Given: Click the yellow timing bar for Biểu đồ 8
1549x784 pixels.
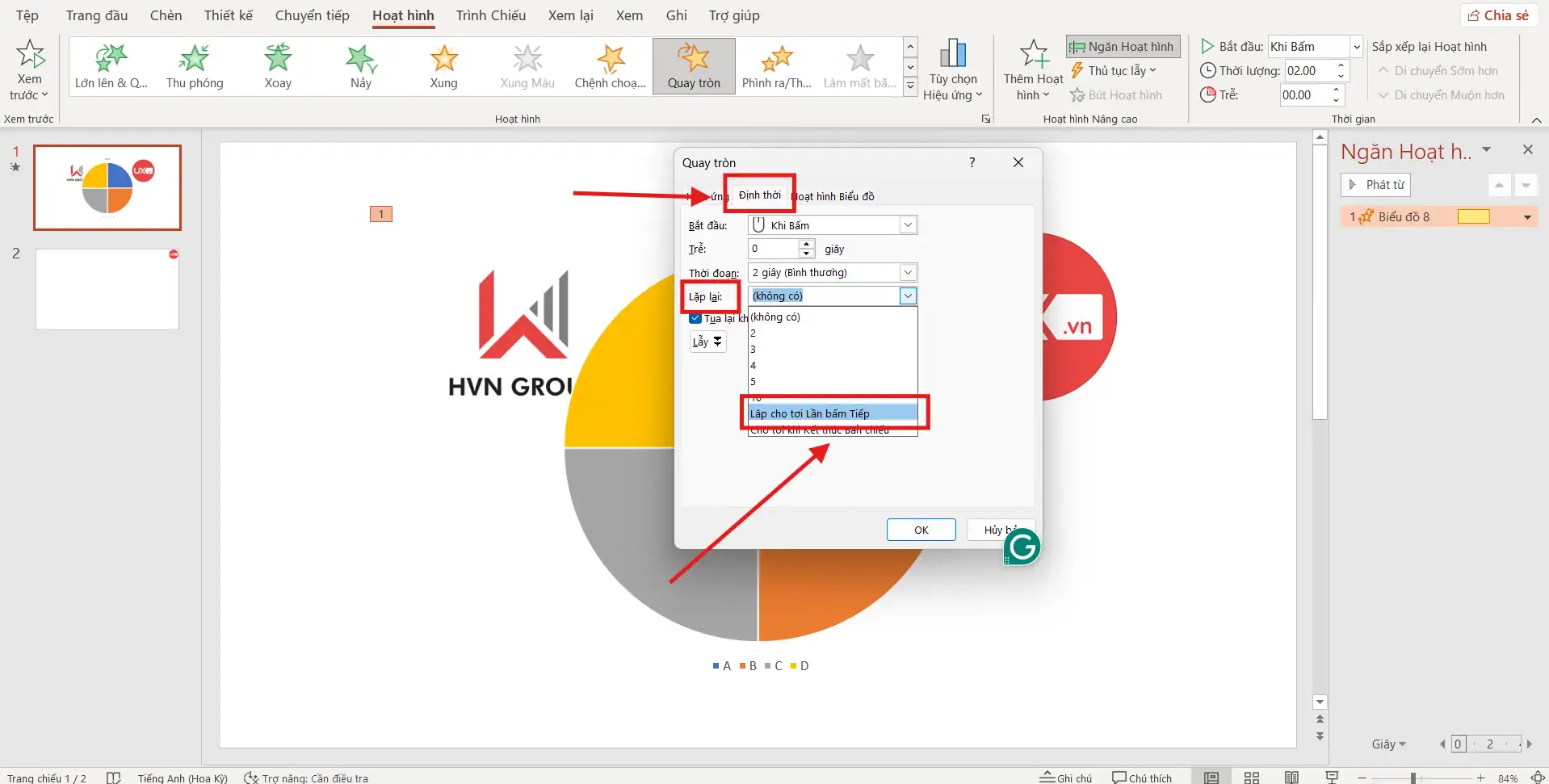Looking at the screenshot, I should [1473, 217].
